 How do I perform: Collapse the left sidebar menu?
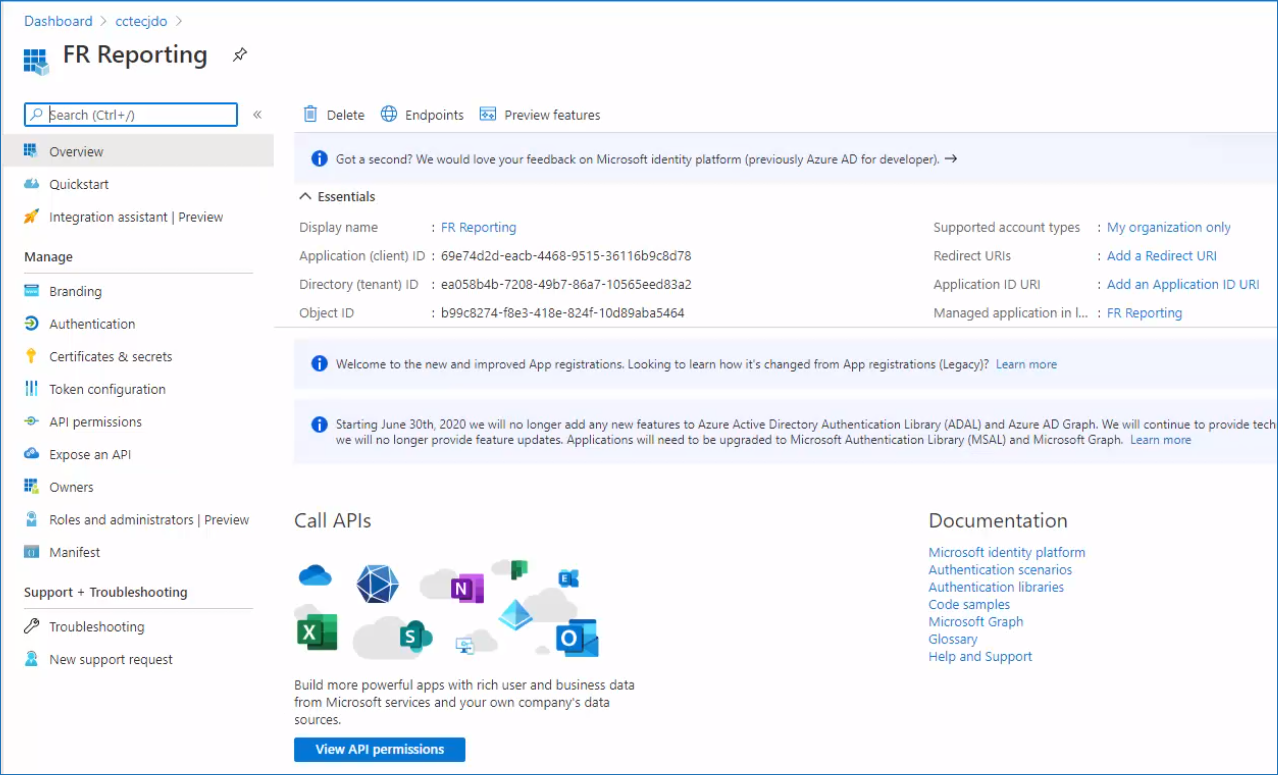pos(257,115)
